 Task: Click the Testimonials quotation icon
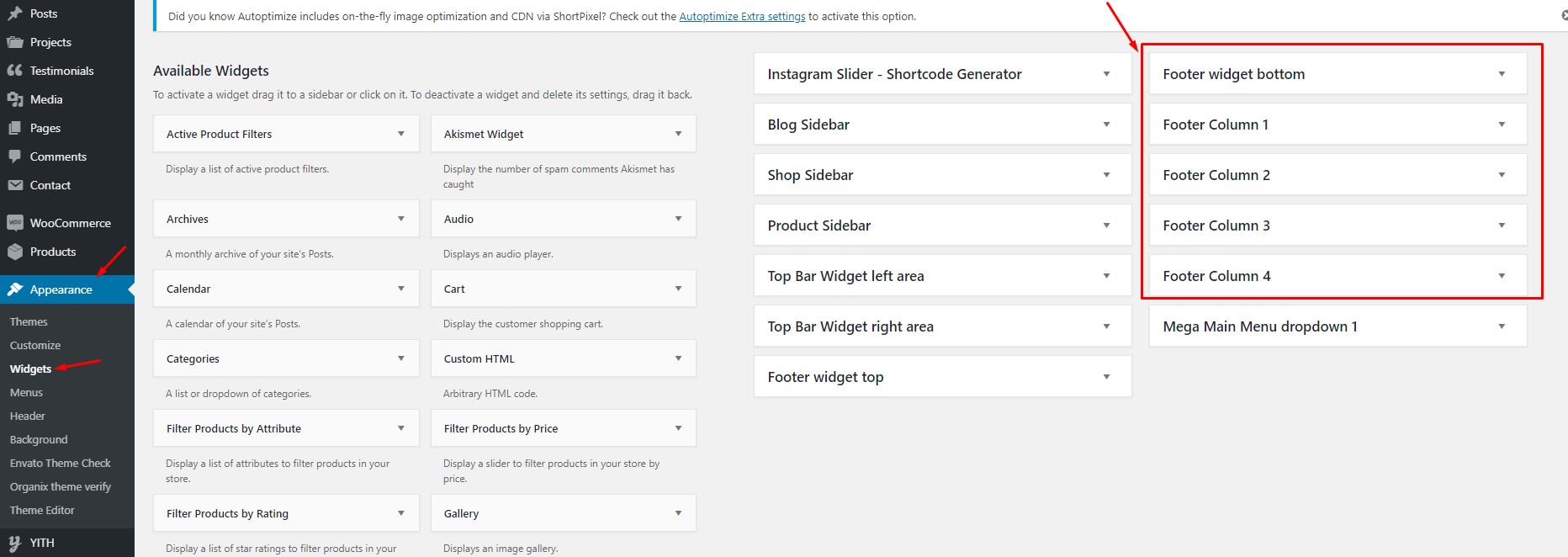[x=15, y=70]
